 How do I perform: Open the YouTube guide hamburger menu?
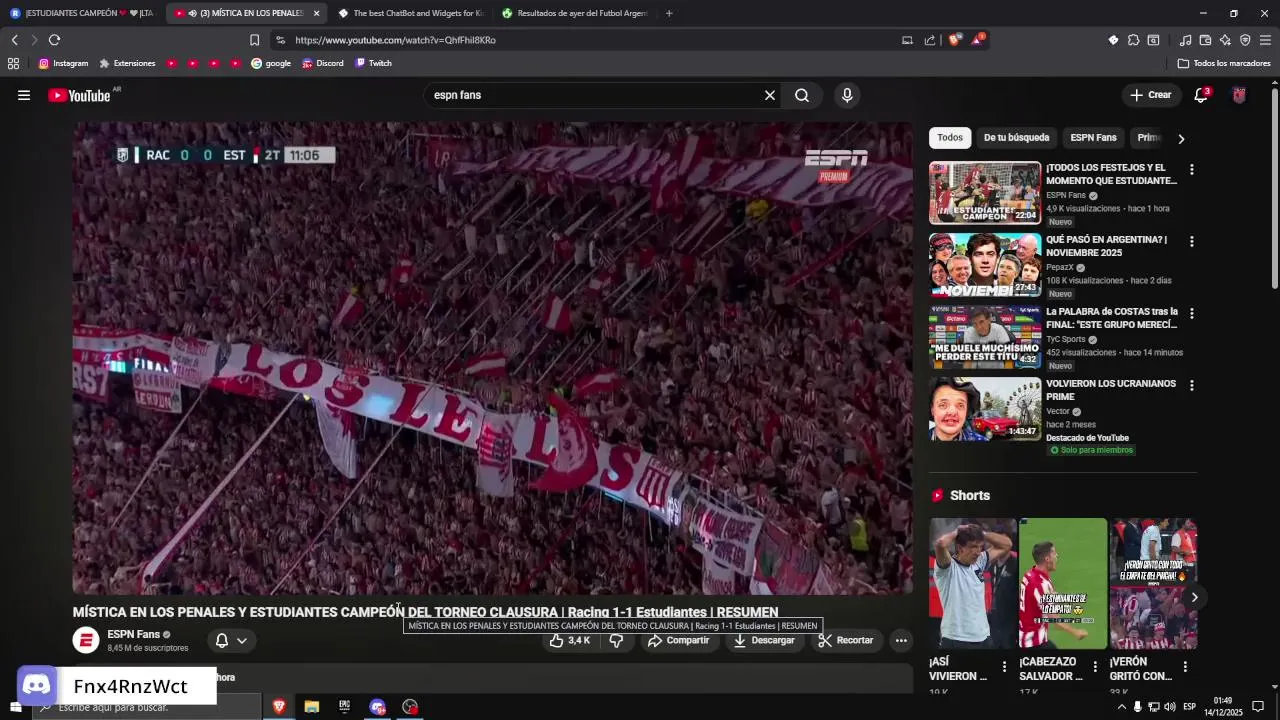[x=24, y=95]
